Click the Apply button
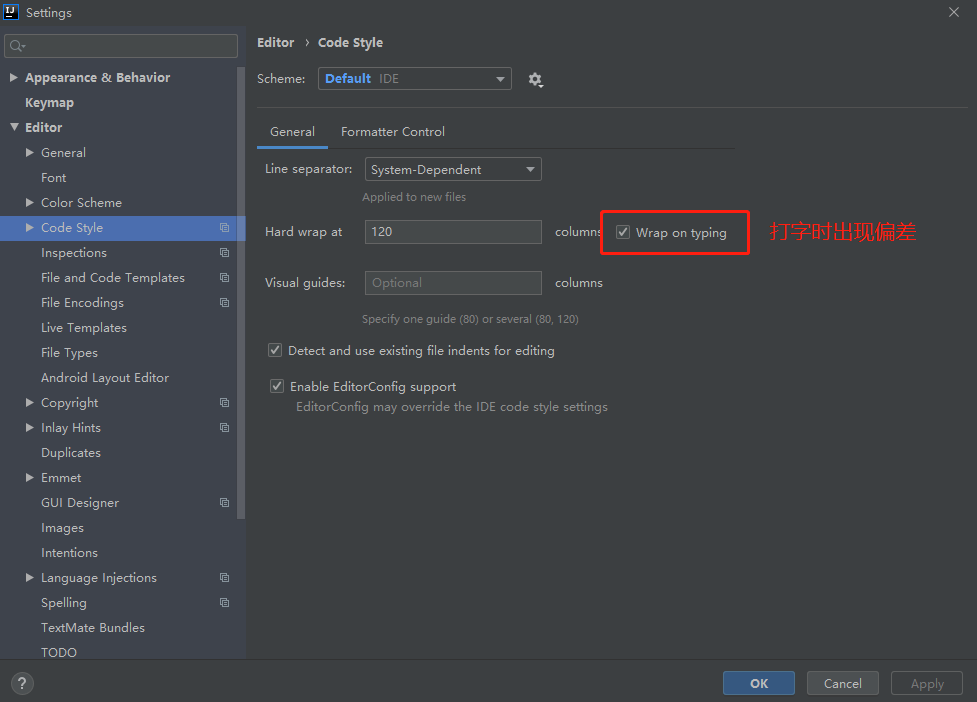Viewport: 977px width, 702px height. click(927, 683)
